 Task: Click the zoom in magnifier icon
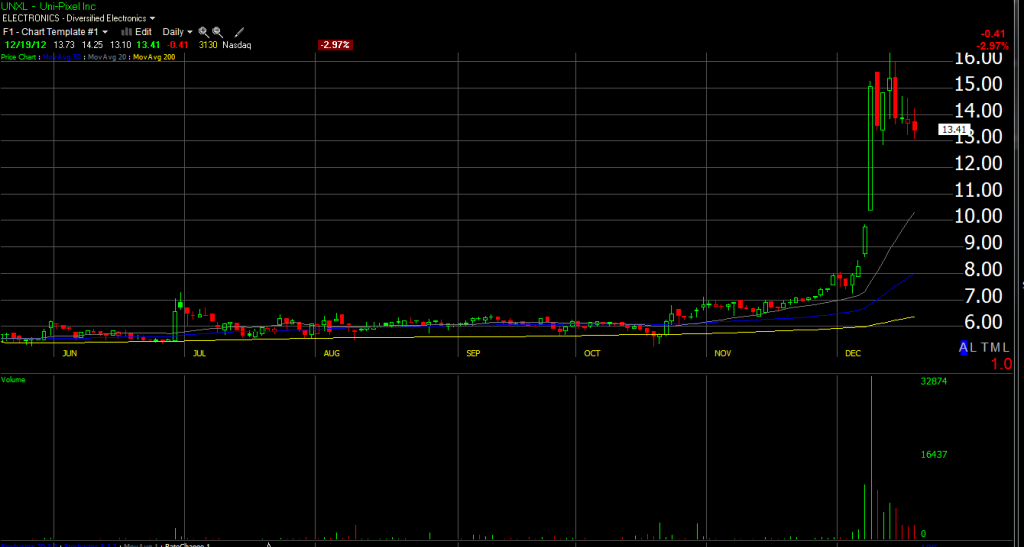point(203,32)
